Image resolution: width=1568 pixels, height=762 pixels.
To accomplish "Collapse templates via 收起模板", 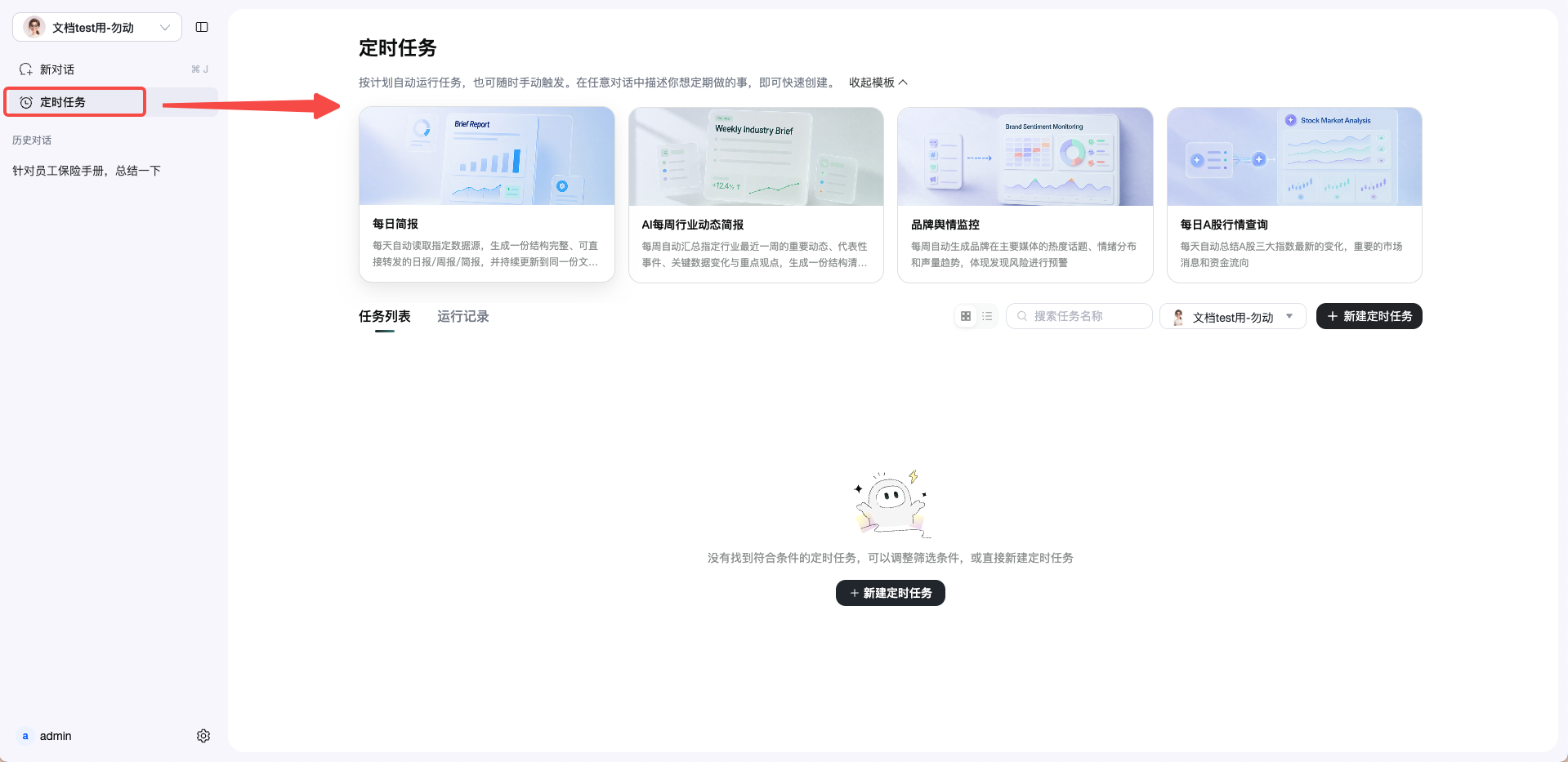I will click(878, 82).
